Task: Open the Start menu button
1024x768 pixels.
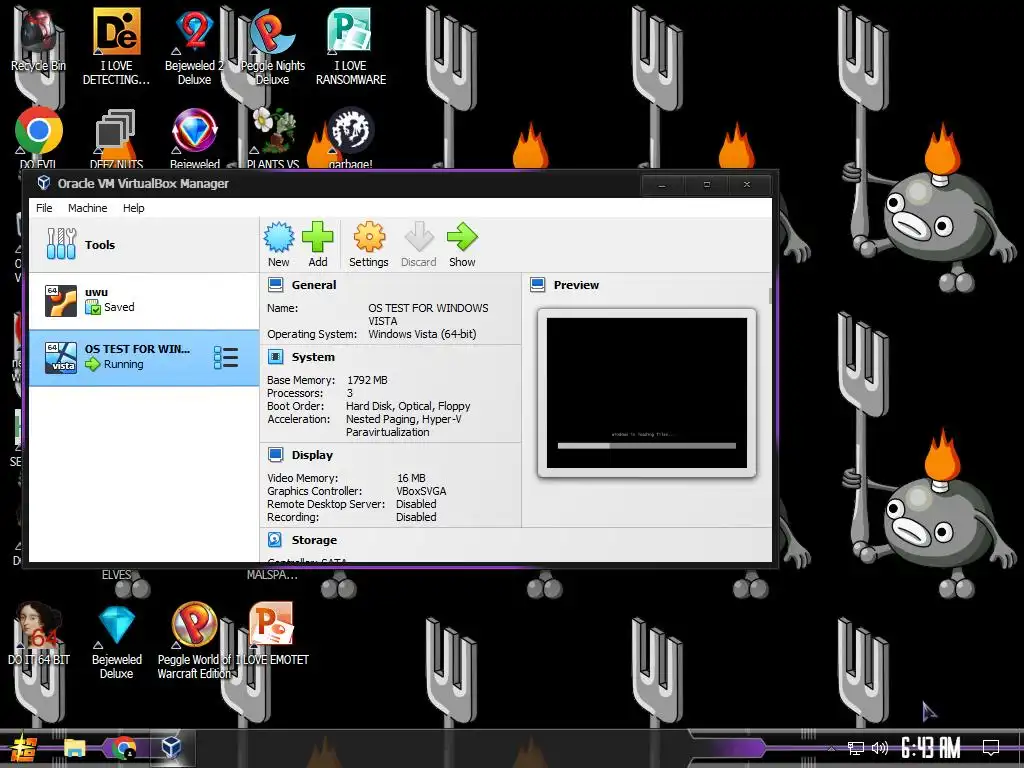Action: 24,748
